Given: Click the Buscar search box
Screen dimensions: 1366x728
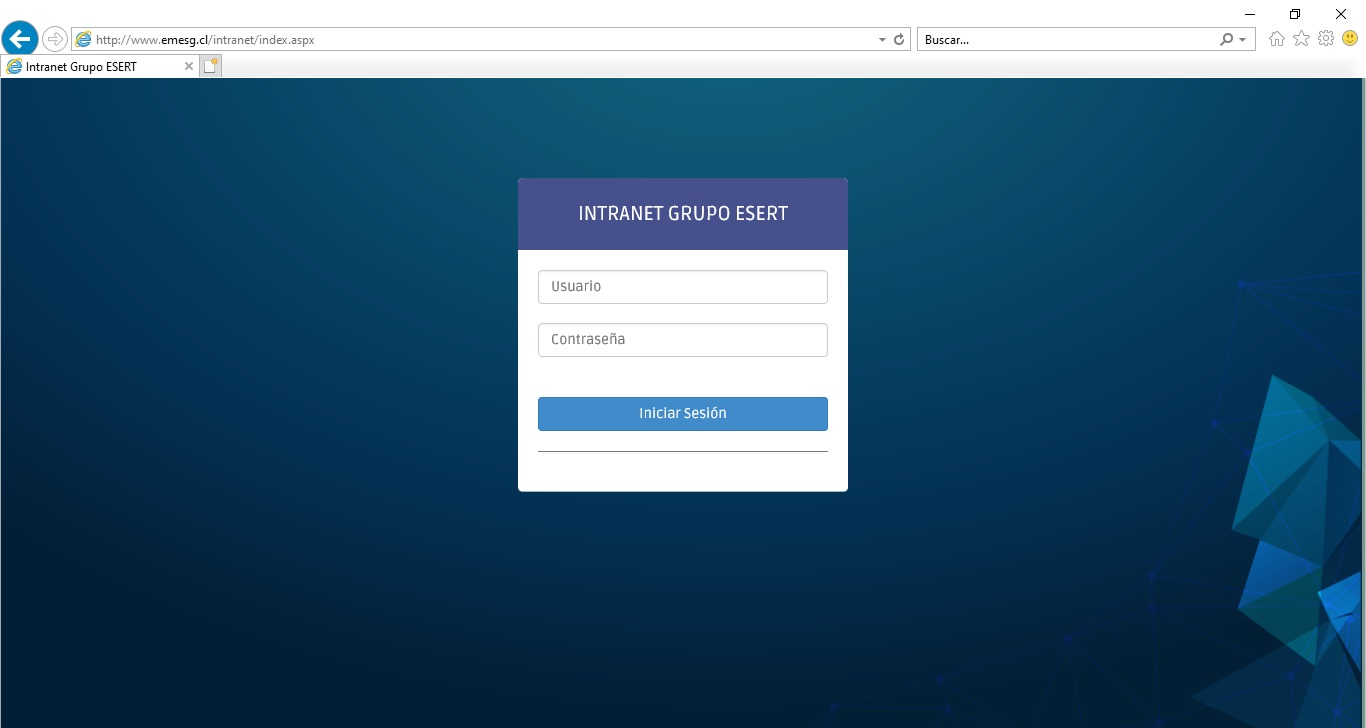Looking at the screenshot, I should tap(1065, 40).
